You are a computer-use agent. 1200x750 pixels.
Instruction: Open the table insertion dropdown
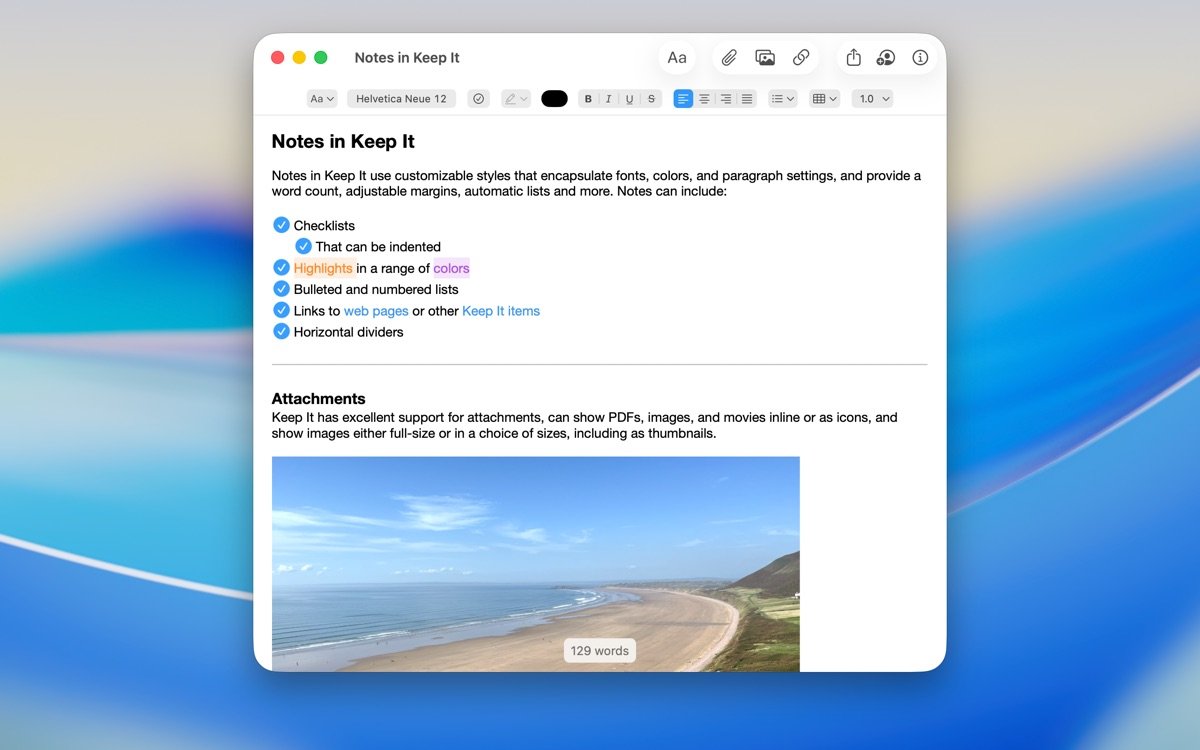(823, 98)
